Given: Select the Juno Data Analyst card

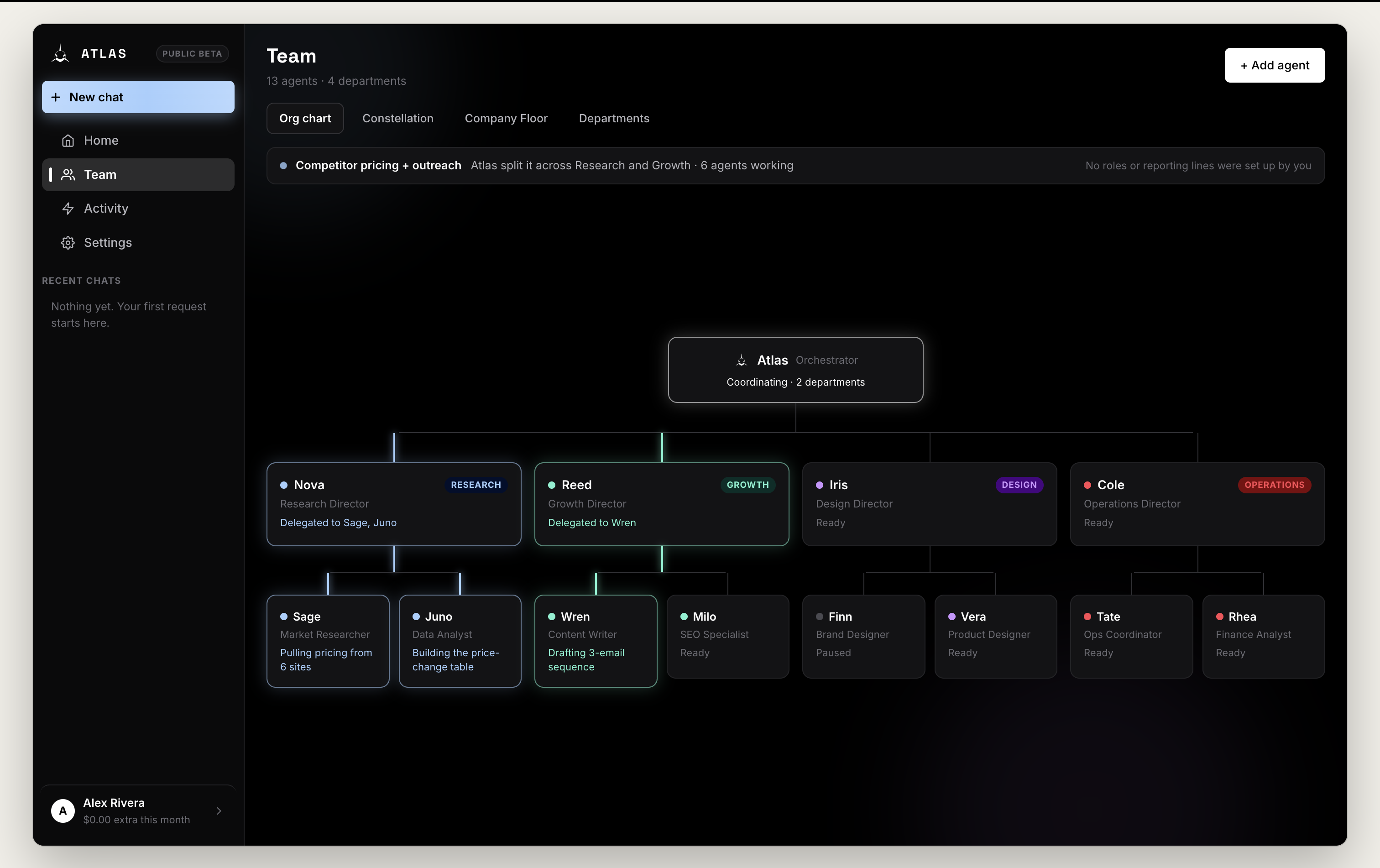Looking at the screenshot, I should 460,641.
